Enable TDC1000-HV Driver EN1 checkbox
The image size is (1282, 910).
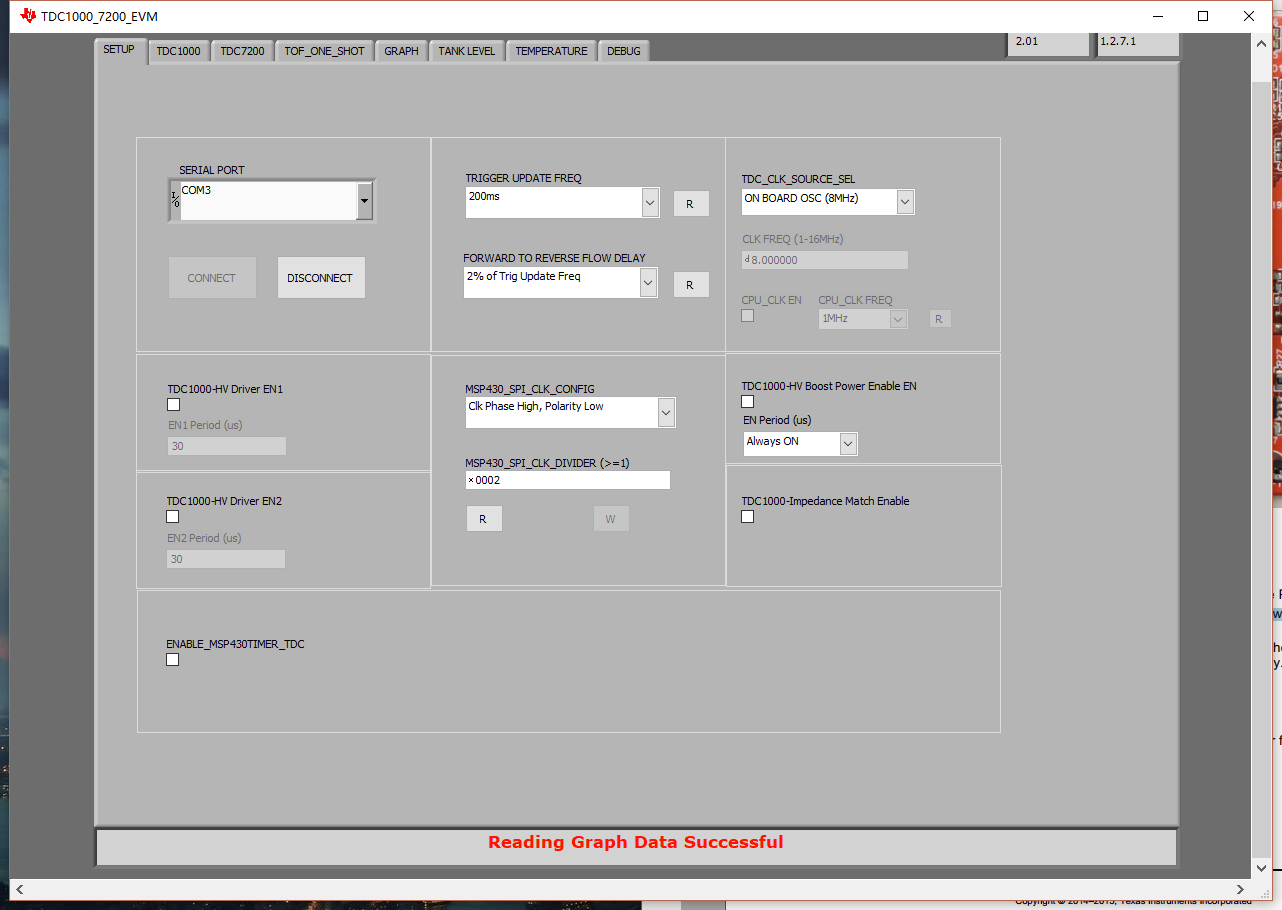pos(174,405)
